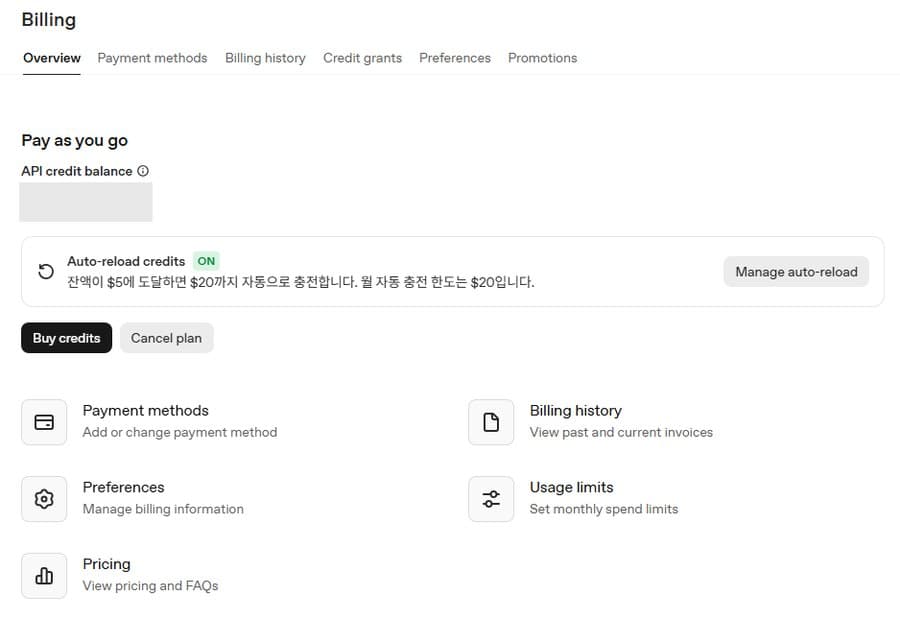Click the Korean auto-reload description text

point(301,282)
